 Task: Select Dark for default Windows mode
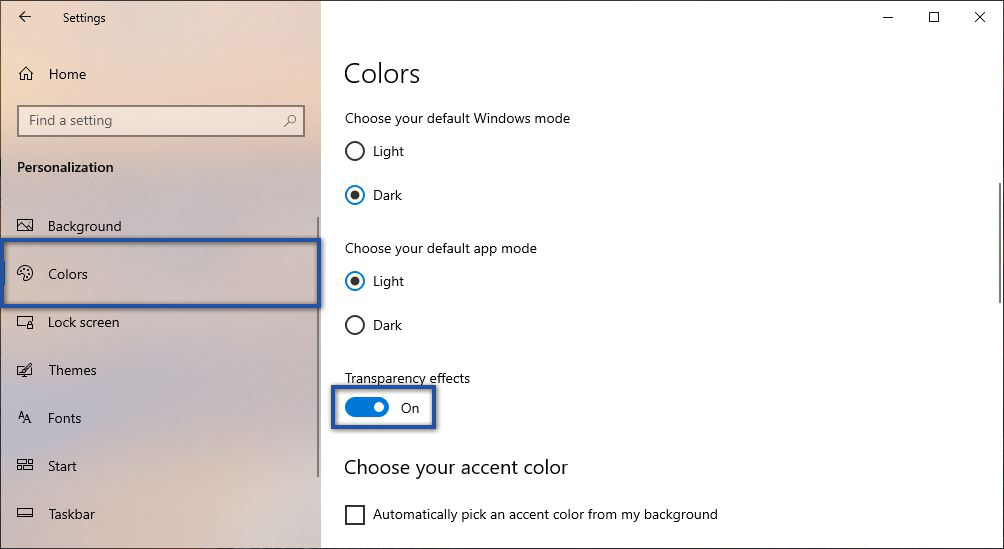coord(355,196)
